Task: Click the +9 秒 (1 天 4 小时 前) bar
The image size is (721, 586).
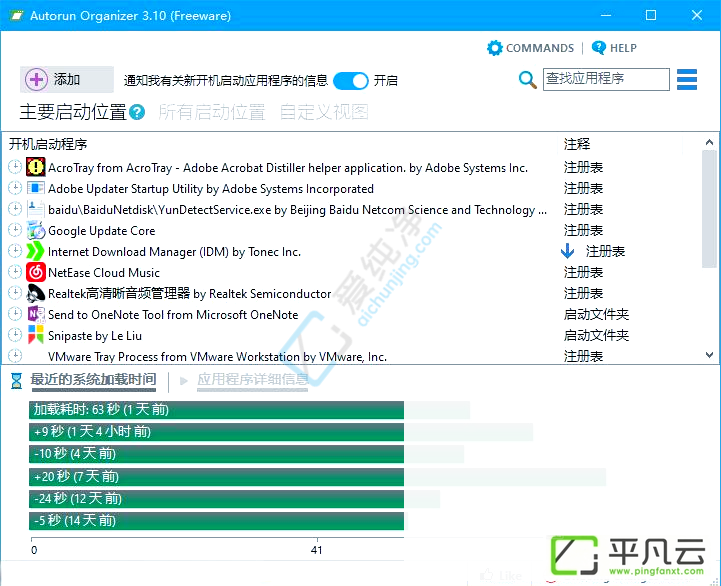Action: [x=216, y=432]
